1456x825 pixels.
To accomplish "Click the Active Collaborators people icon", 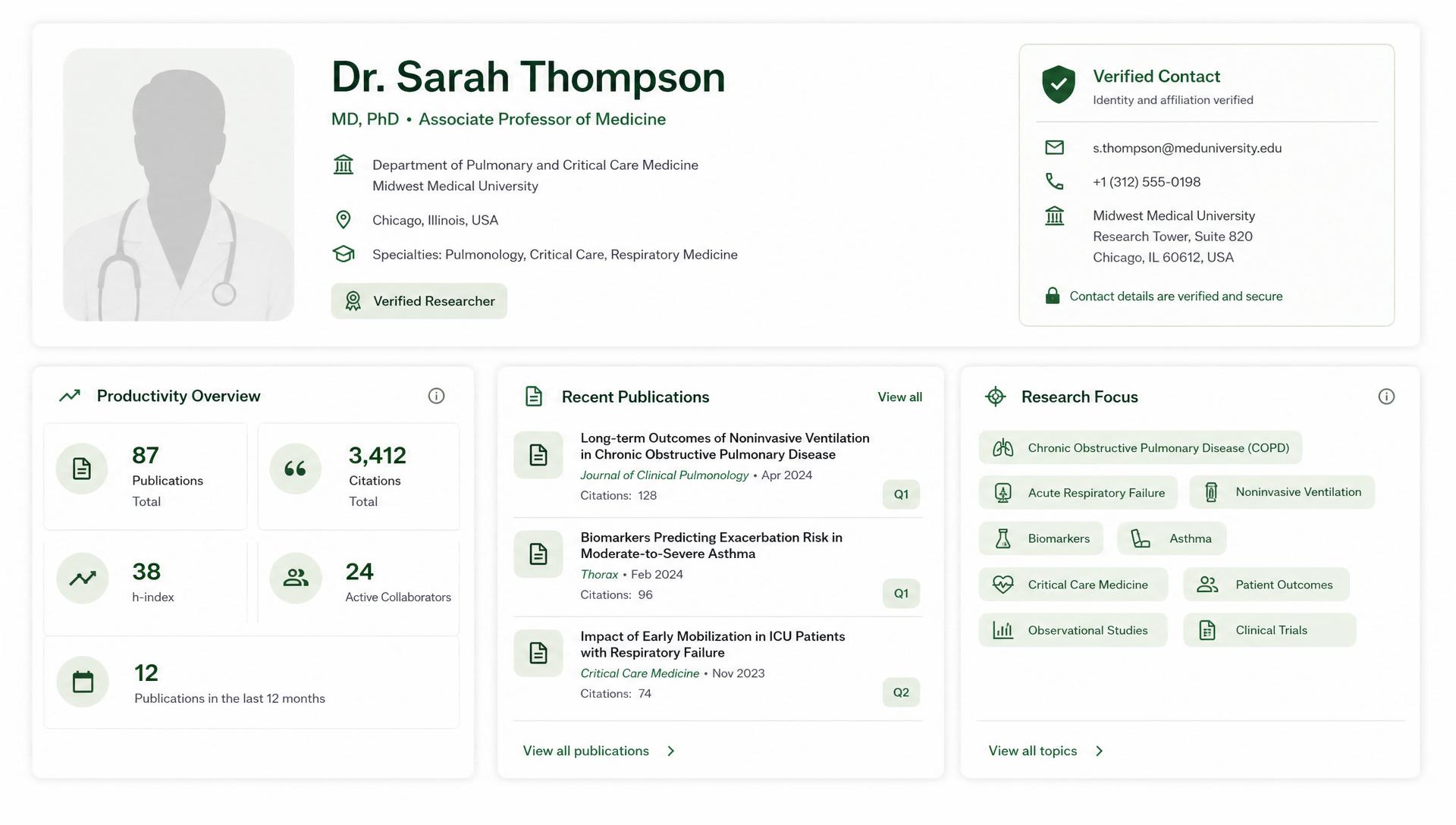I will pyautogui.click(x=296, y=578).
